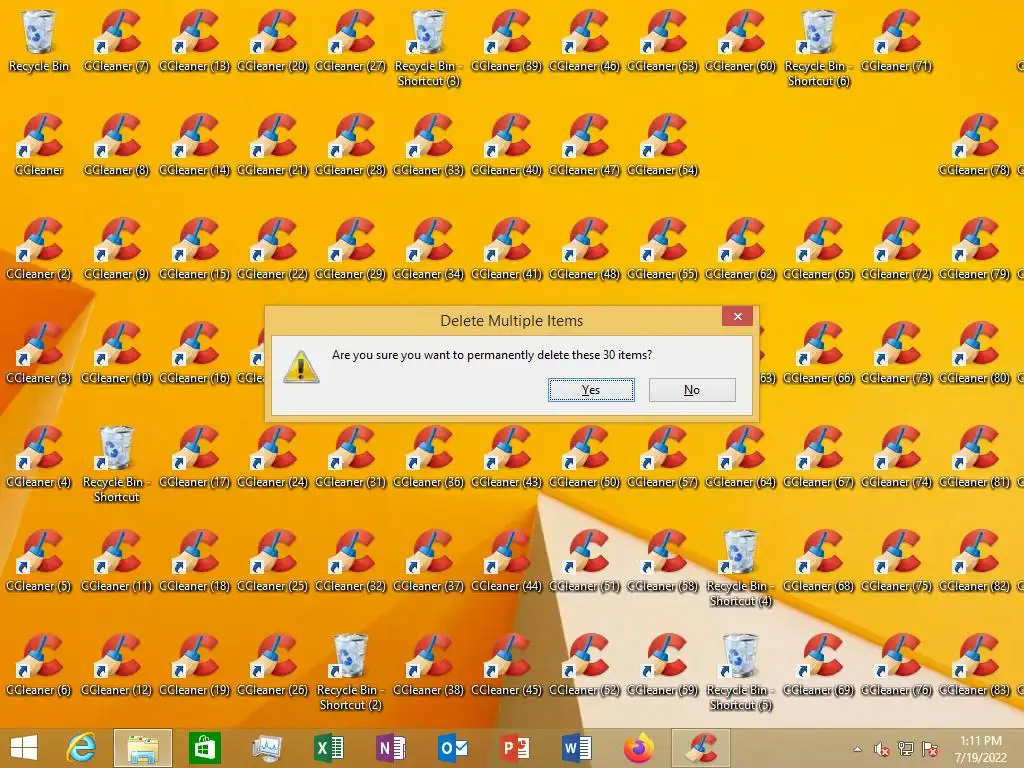This screenshot has width=1024, height=768.
Task: Select the CCleaner (13) shortcut
Action: (x=195, y=40)
